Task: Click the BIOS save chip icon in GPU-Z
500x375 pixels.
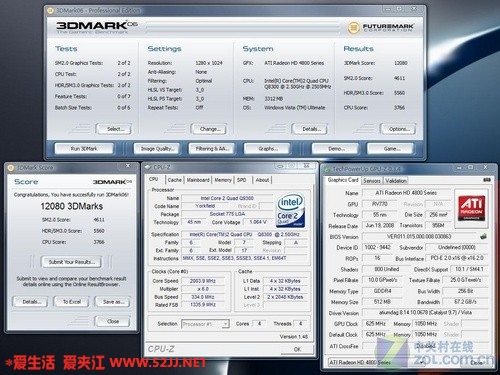Action: click(x=483, y=237)
